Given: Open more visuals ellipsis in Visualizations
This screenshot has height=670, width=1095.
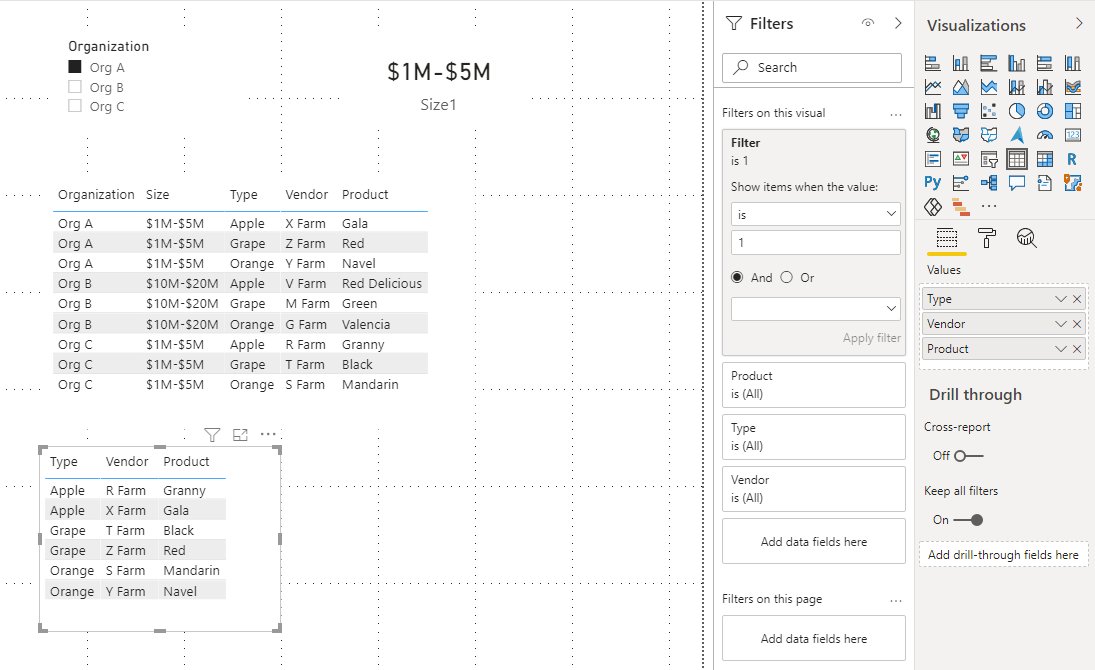Looking at the screenshot, I should click(x=989, y=206).
